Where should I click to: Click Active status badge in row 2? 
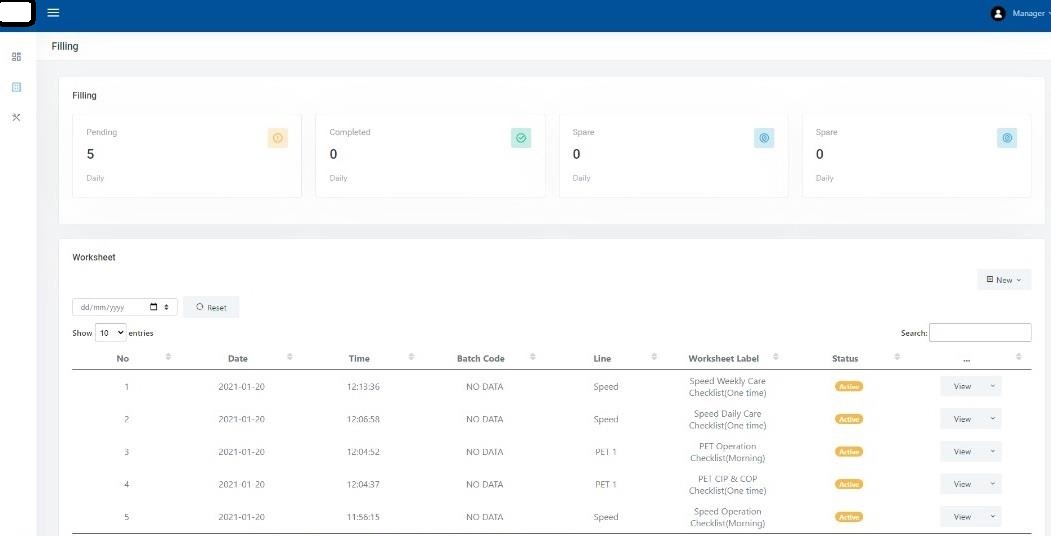(x=849, y=419)
